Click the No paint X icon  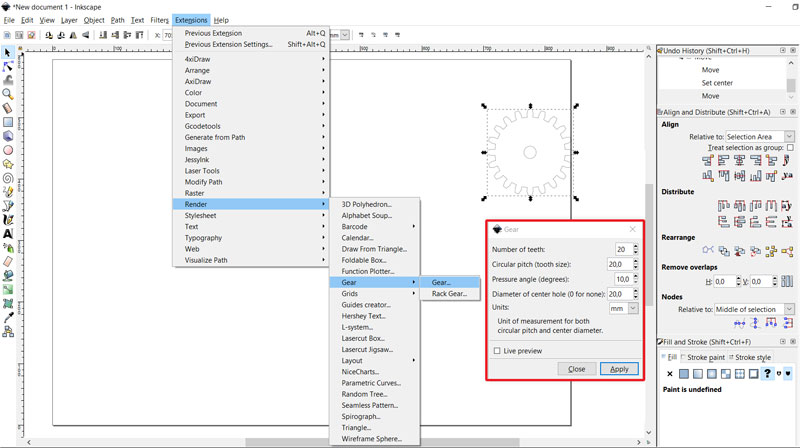tap(669, 374)
